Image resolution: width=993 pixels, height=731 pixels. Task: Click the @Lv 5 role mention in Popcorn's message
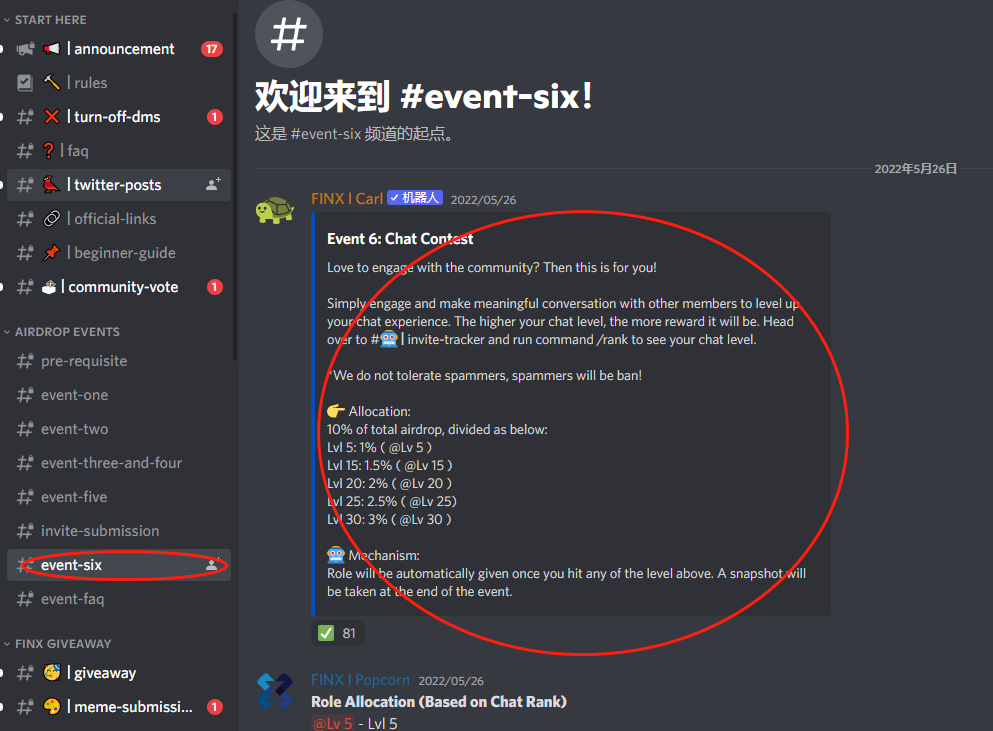click(x=333, y=723)
